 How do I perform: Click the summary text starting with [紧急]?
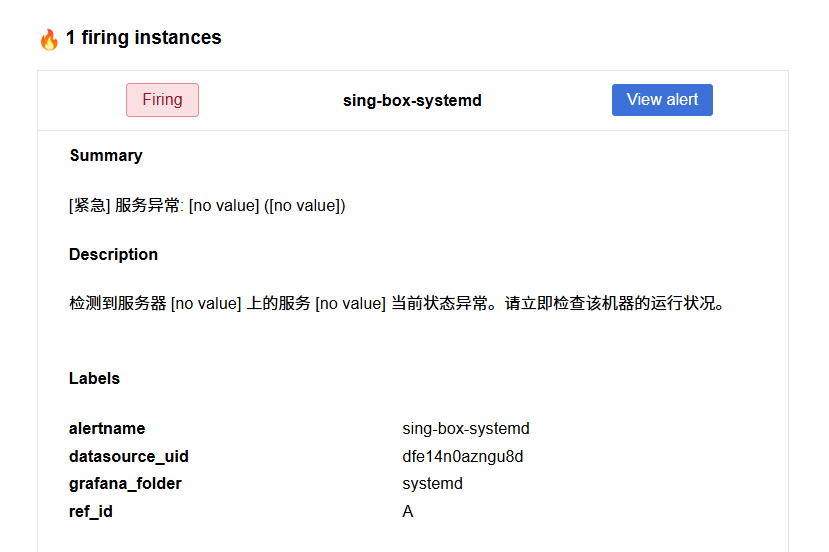pyautogui.click(x=207, y=206)
